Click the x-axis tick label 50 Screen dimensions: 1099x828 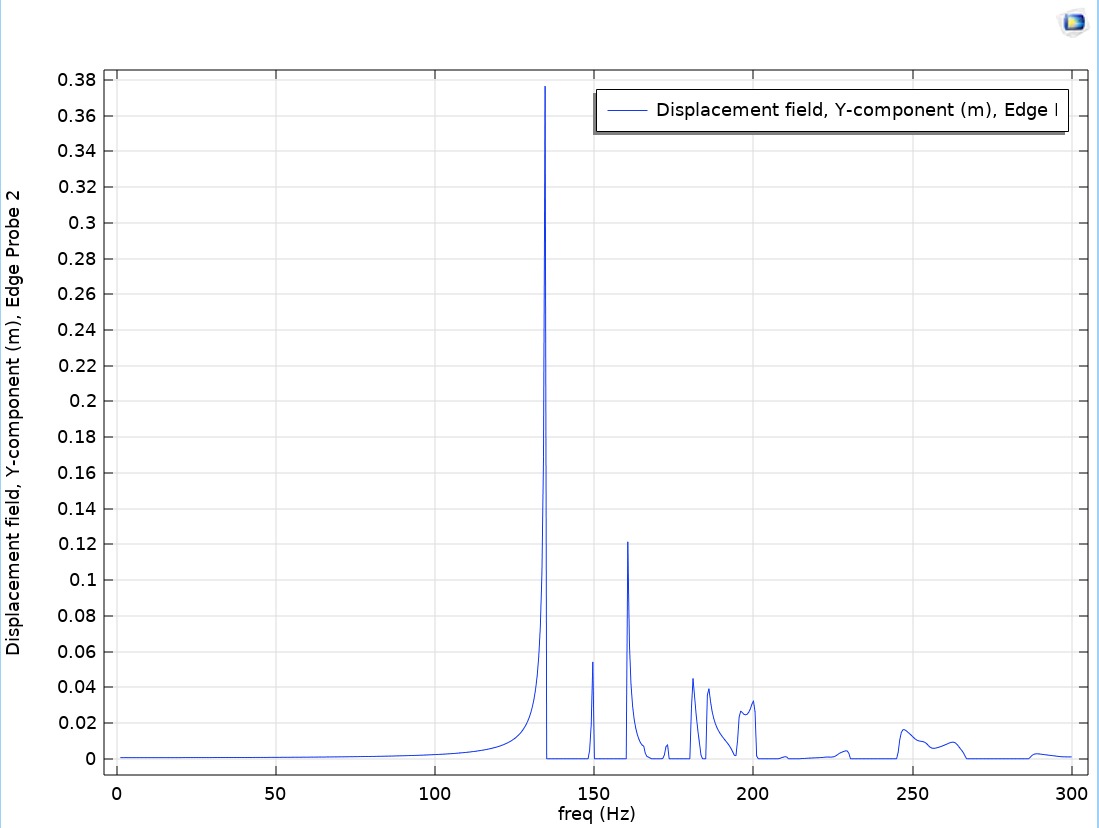coord(275,794)
